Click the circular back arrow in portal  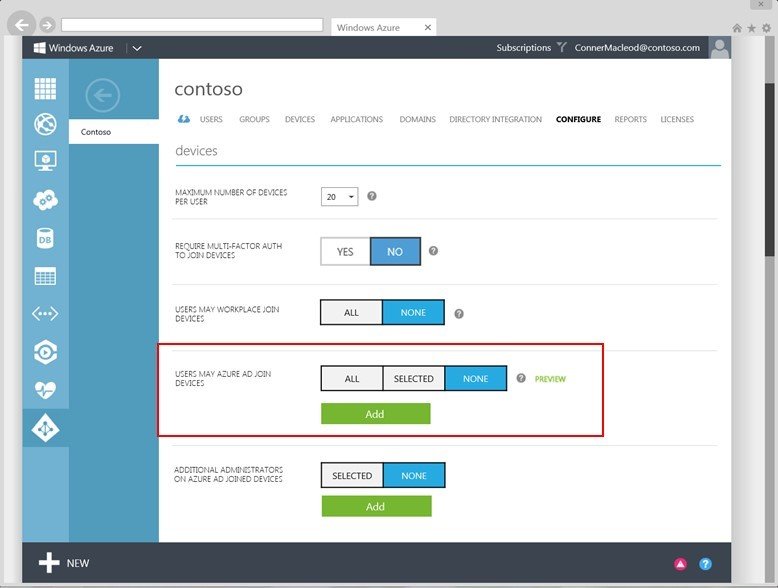click(103, 95)
